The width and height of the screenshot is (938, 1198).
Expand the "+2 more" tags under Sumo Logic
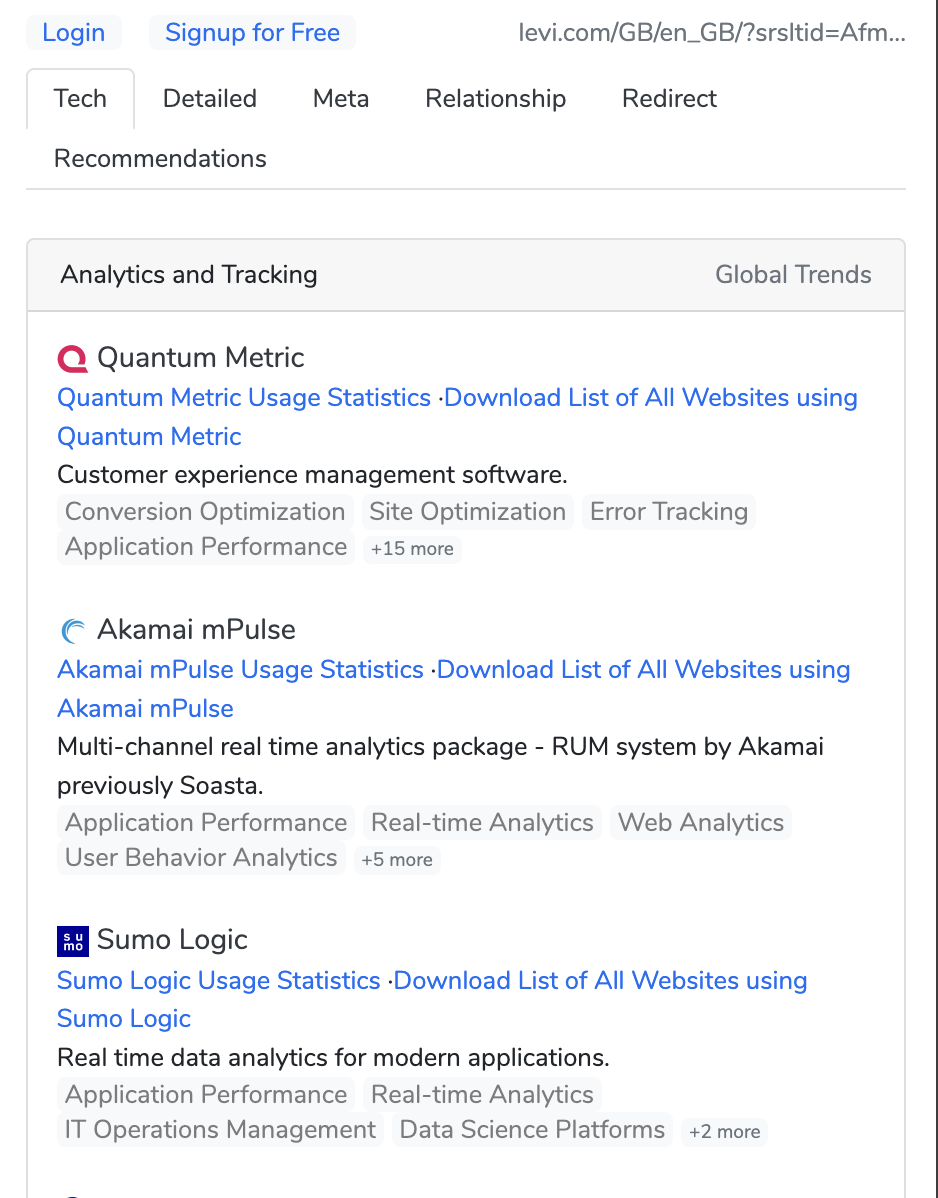(724, 1132)
